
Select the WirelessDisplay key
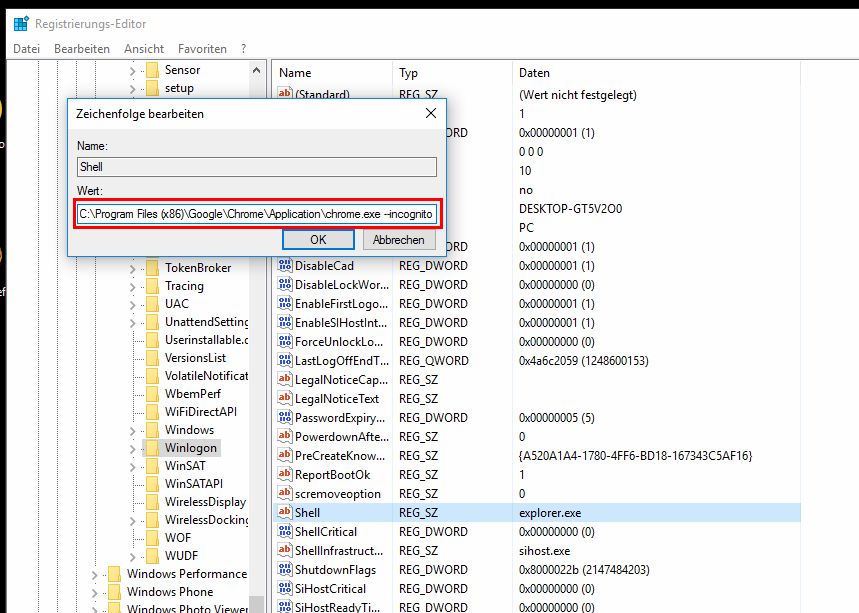click(x=205, y=502)
